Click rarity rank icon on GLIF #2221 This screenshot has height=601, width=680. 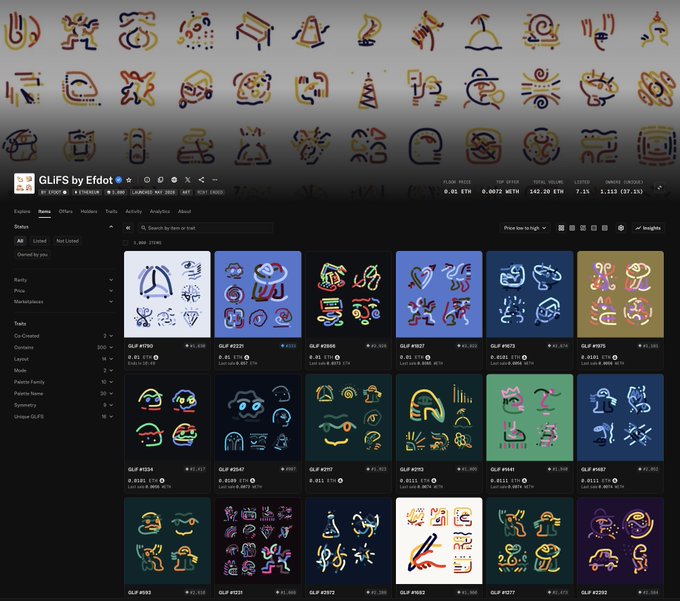pos(282,346)
